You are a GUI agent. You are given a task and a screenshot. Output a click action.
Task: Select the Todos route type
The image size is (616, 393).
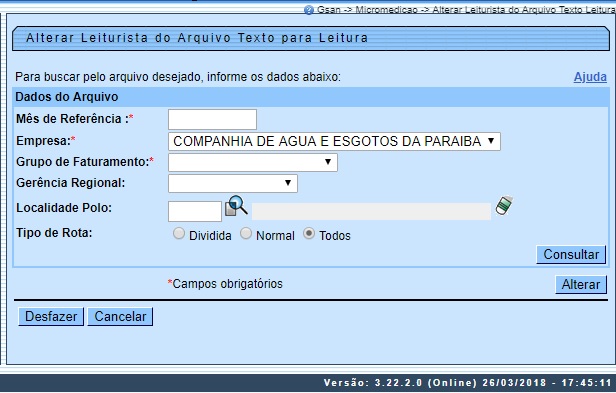click(x=309, y=233)
